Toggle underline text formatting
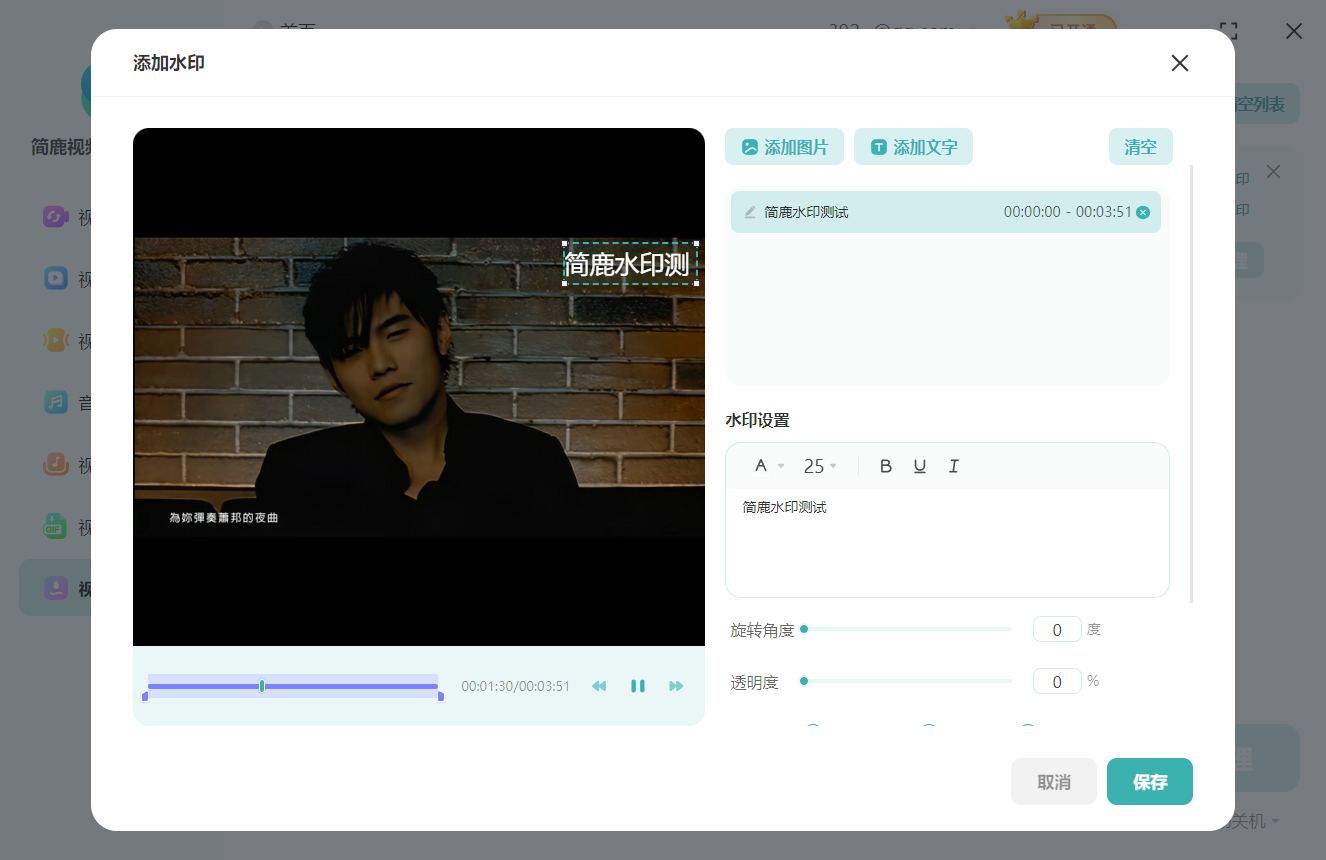The image size is (1326, 860). (x=919, y=466)
